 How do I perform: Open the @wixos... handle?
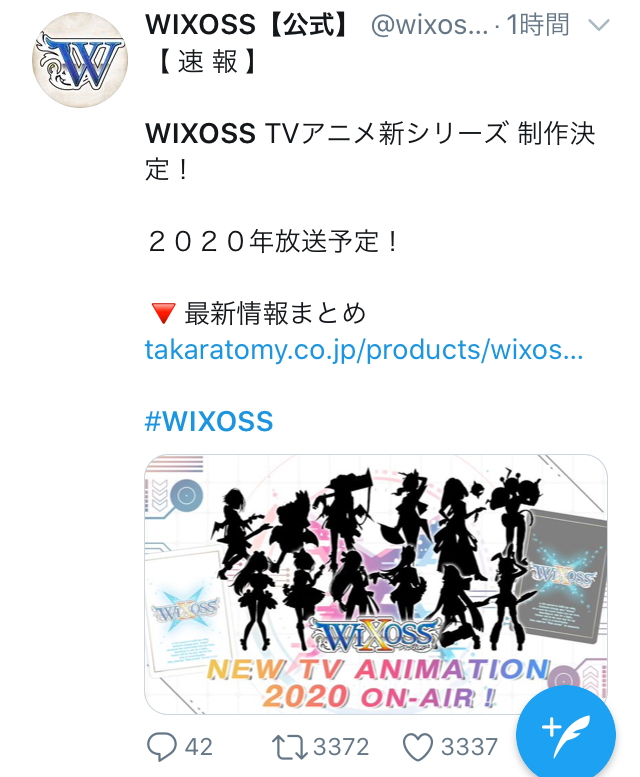[x=429, y=25]
